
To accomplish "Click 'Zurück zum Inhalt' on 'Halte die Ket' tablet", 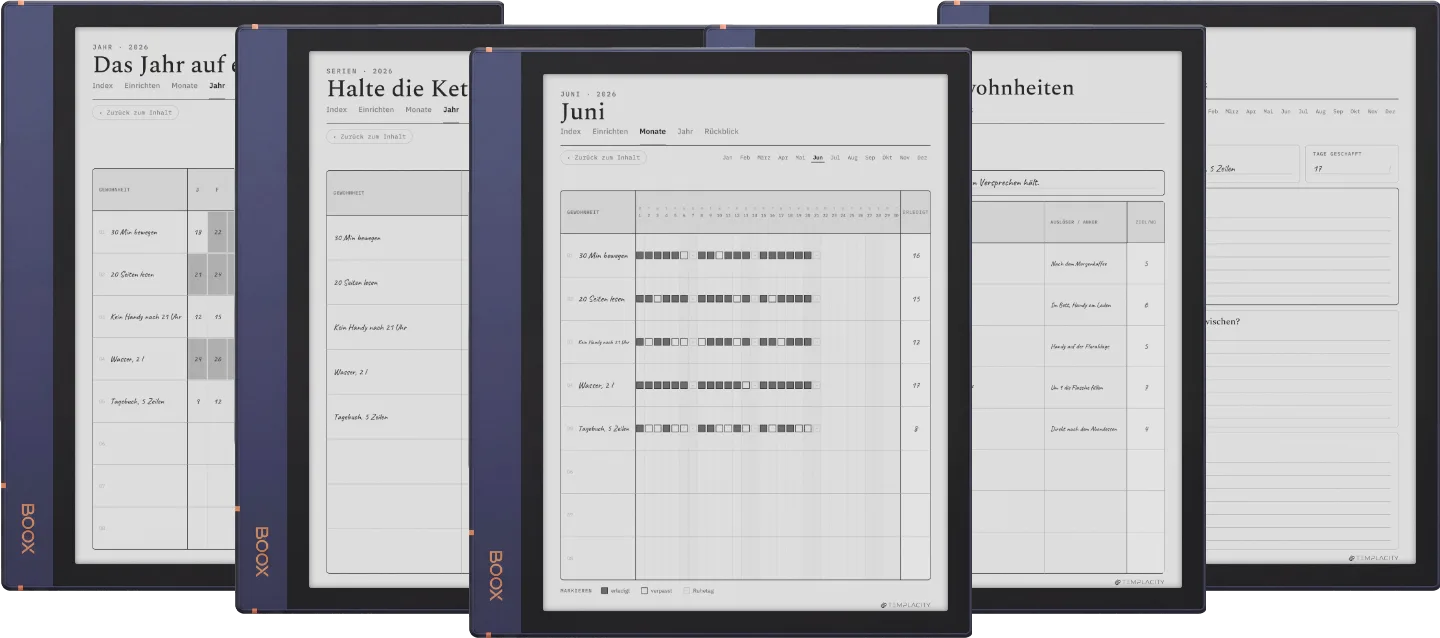I will (370, 136).
